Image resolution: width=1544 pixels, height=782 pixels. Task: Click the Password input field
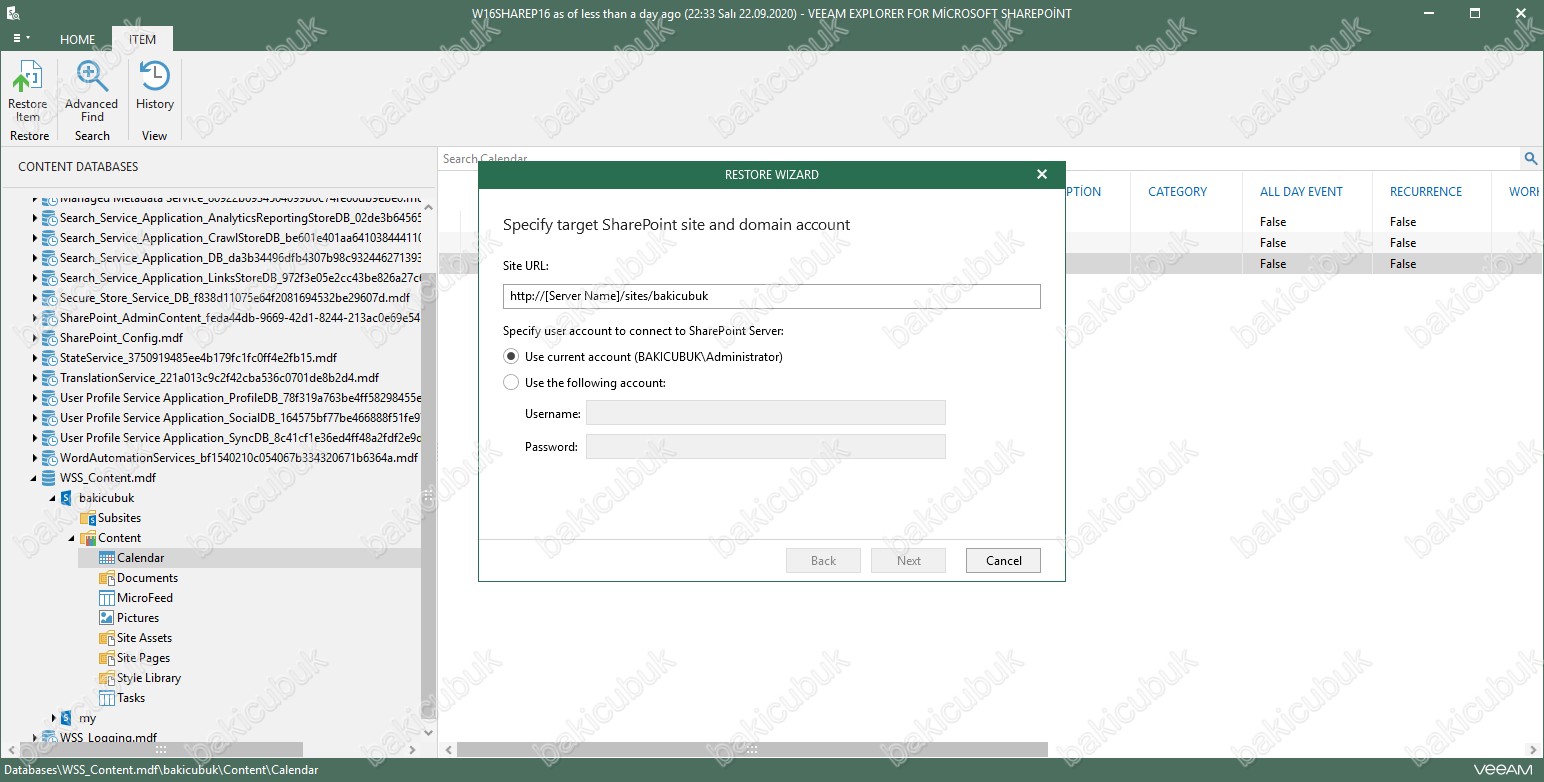[x=766, y=446]
